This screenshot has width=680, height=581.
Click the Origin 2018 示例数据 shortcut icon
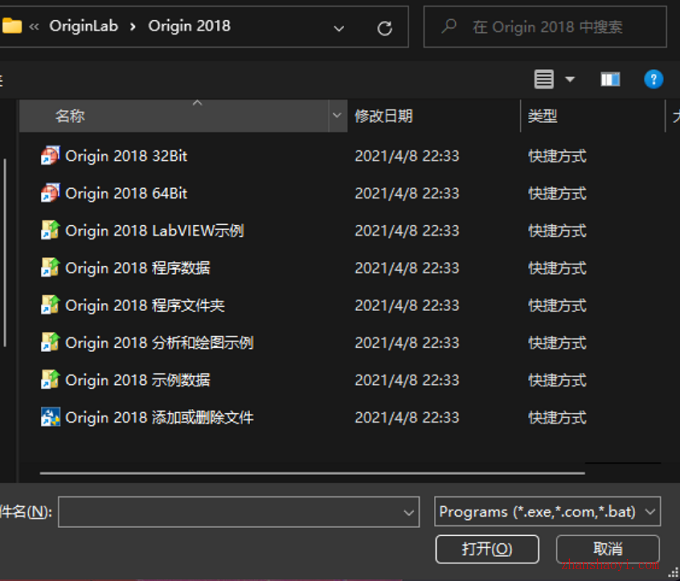tap(50, 379)
